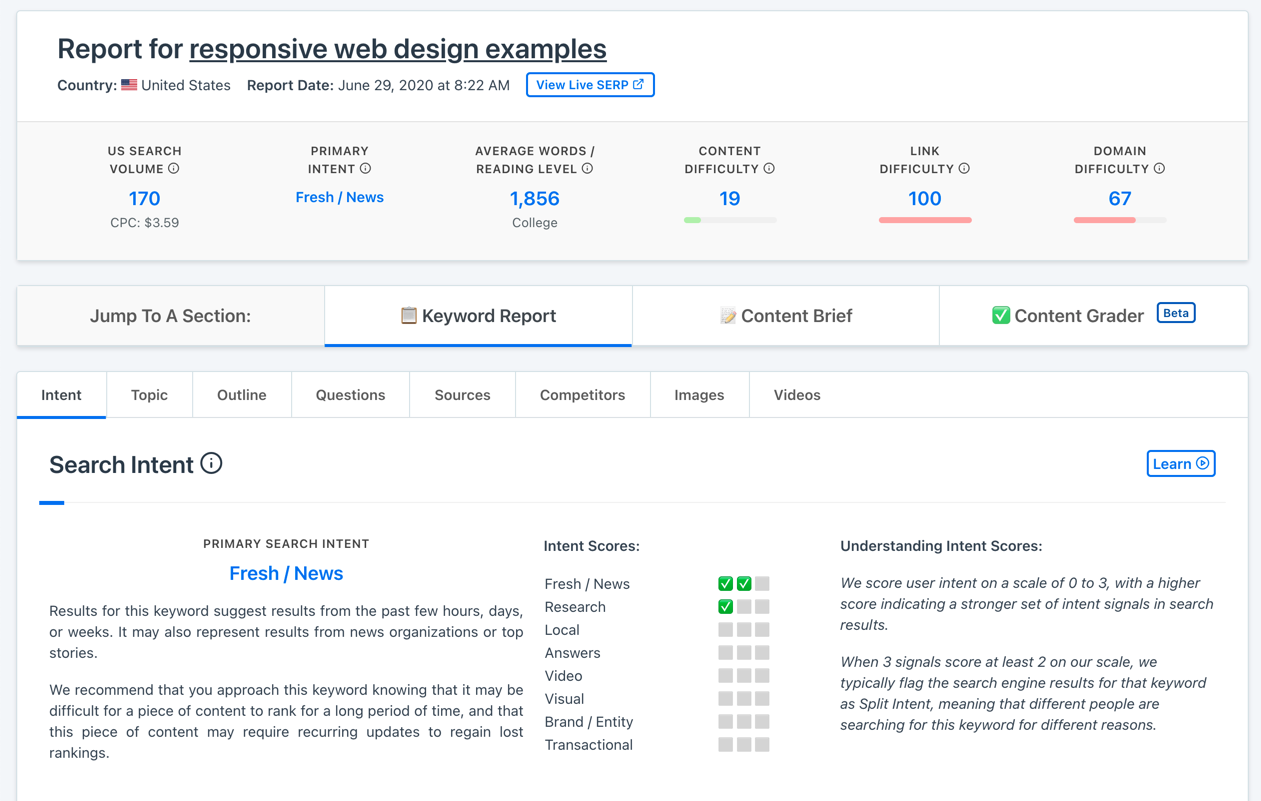Screen dimensions: 1261x801
Task: Select the Topic tab
Action: point(149,395)
